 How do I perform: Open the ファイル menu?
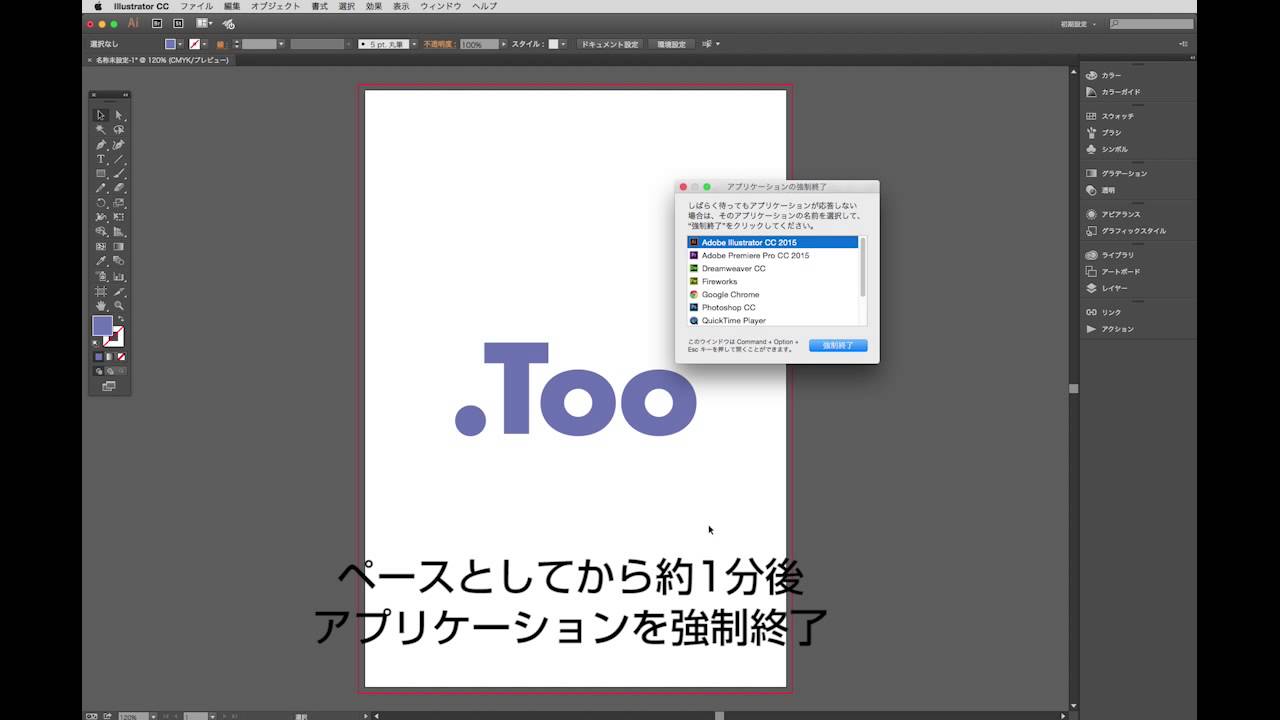point(196,6)
